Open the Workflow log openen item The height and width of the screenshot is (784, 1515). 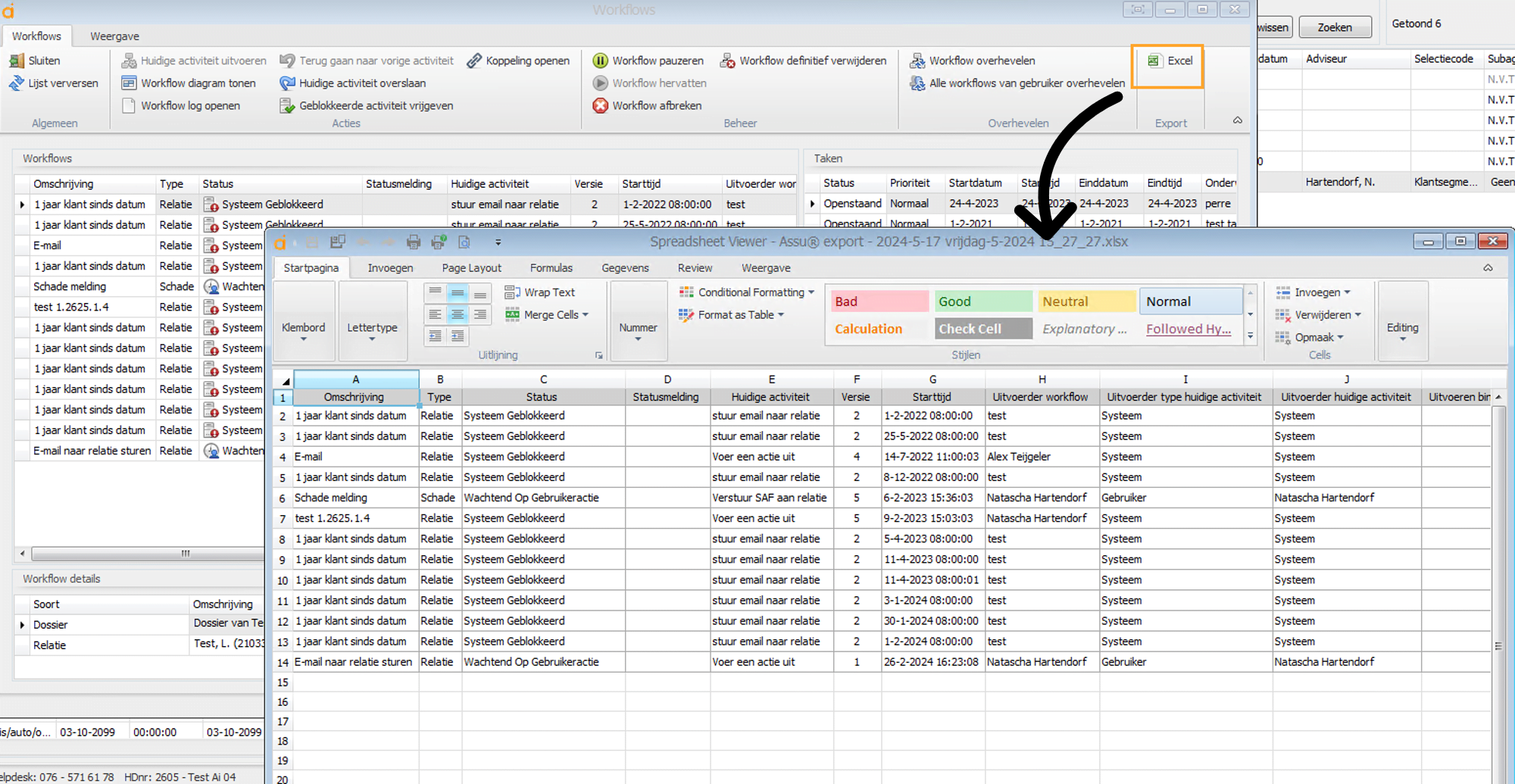point(181,106)
